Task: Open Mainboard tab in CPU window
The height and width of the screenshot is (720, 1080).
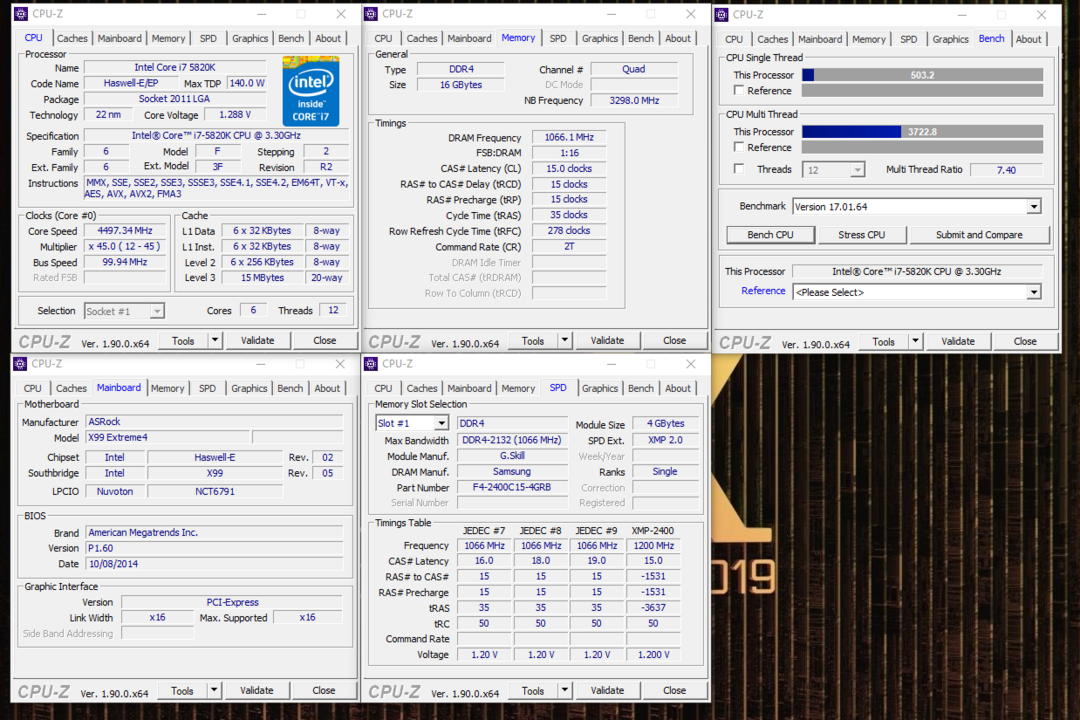Action: [x=119, y=39]
